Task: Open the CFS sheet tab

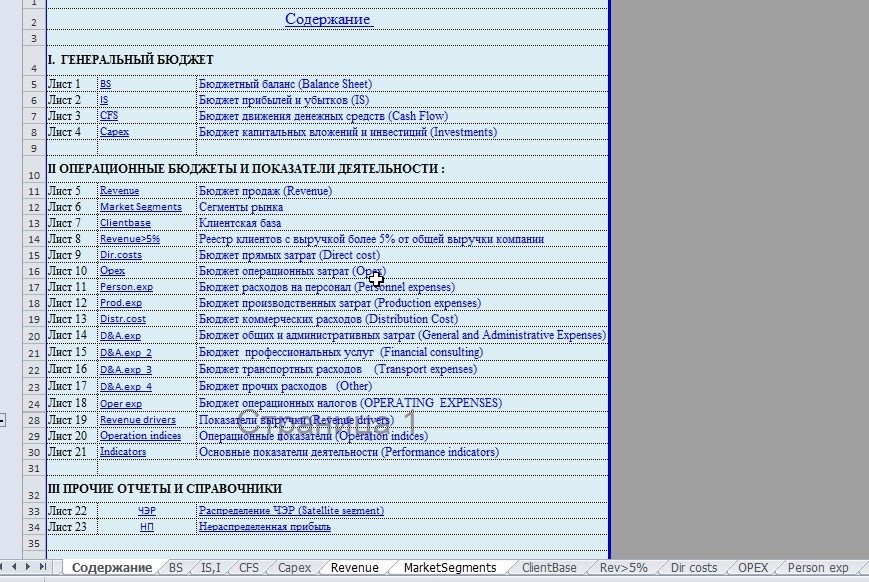Action: pyautogui.click(x=249, y=568)
